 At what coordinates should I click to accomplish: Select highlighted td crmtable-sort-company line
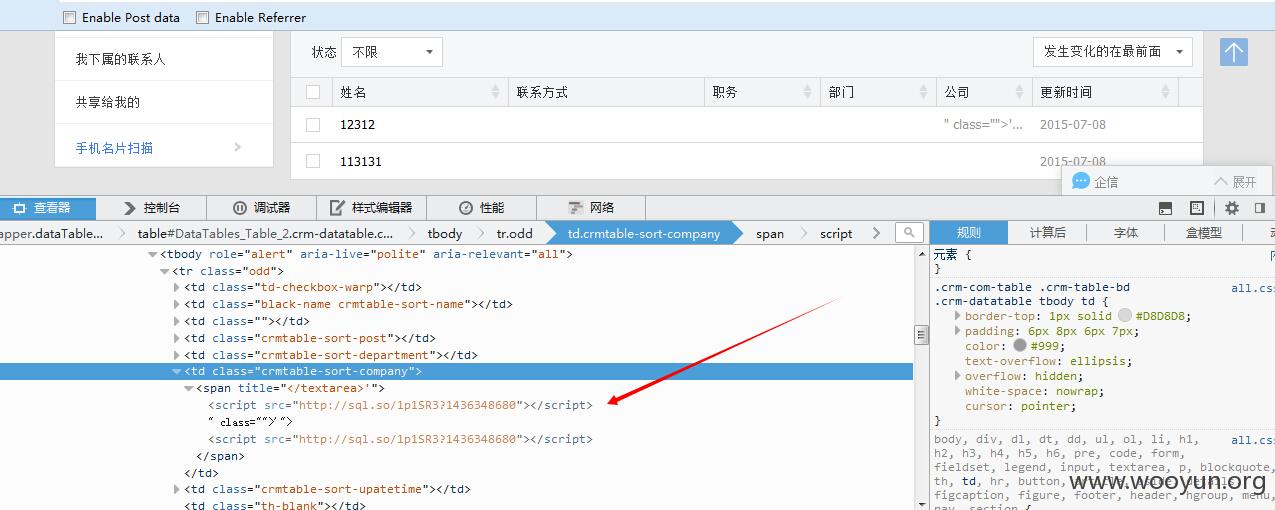pyautogui.click(x=456, y=371)
